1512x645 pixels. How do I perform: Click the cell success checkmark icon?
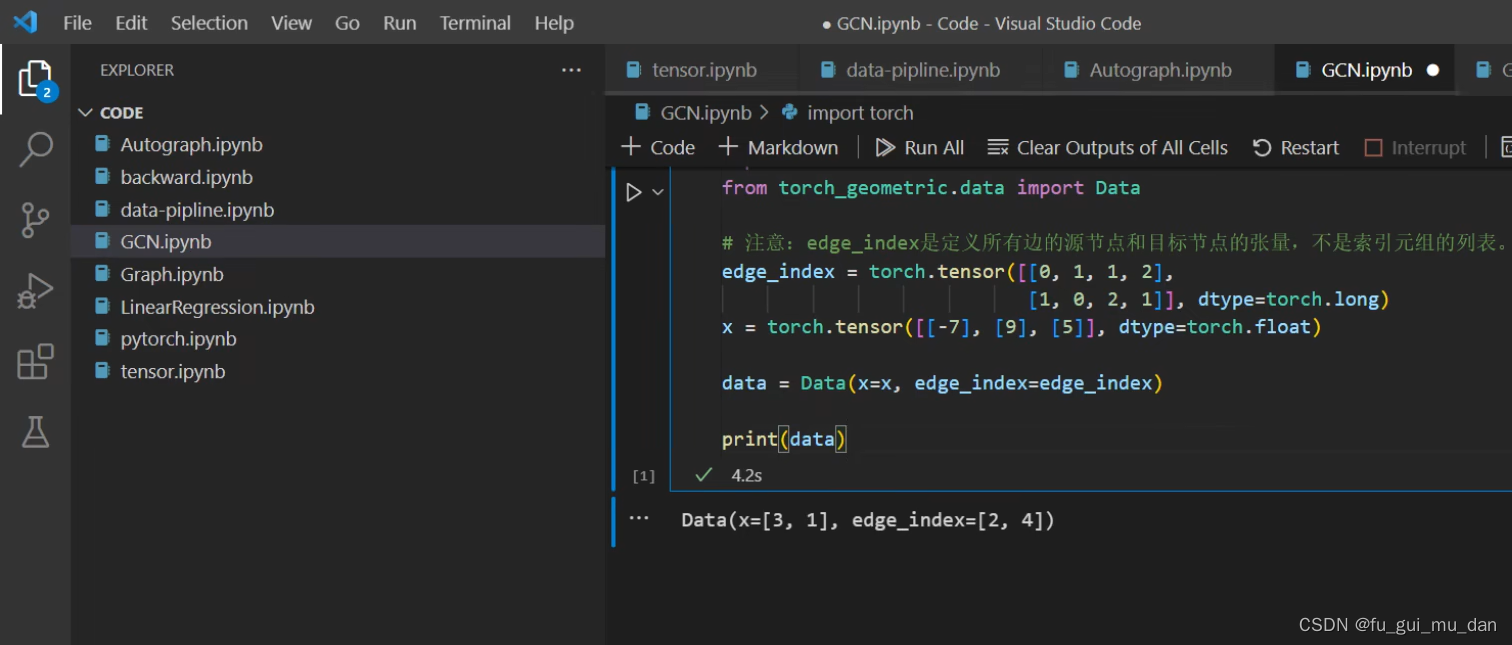click(x=703, y=475)
